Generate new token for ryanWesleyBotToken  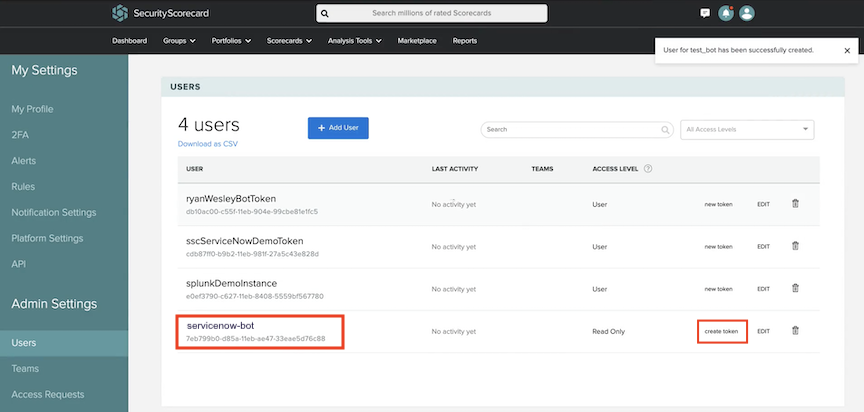(719, 204)
